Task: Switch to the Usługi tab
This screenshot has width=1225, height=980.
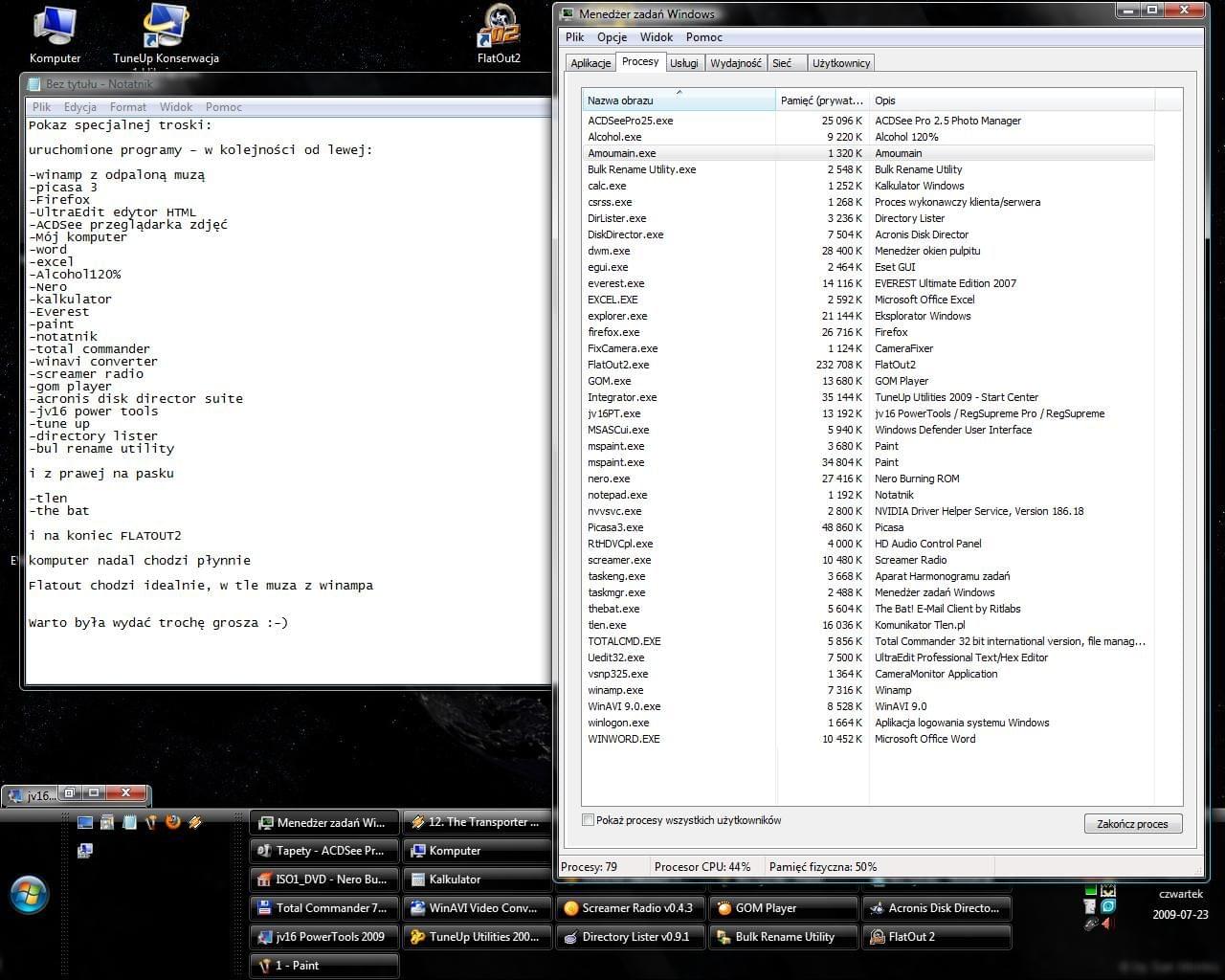Action: point(683,63)
